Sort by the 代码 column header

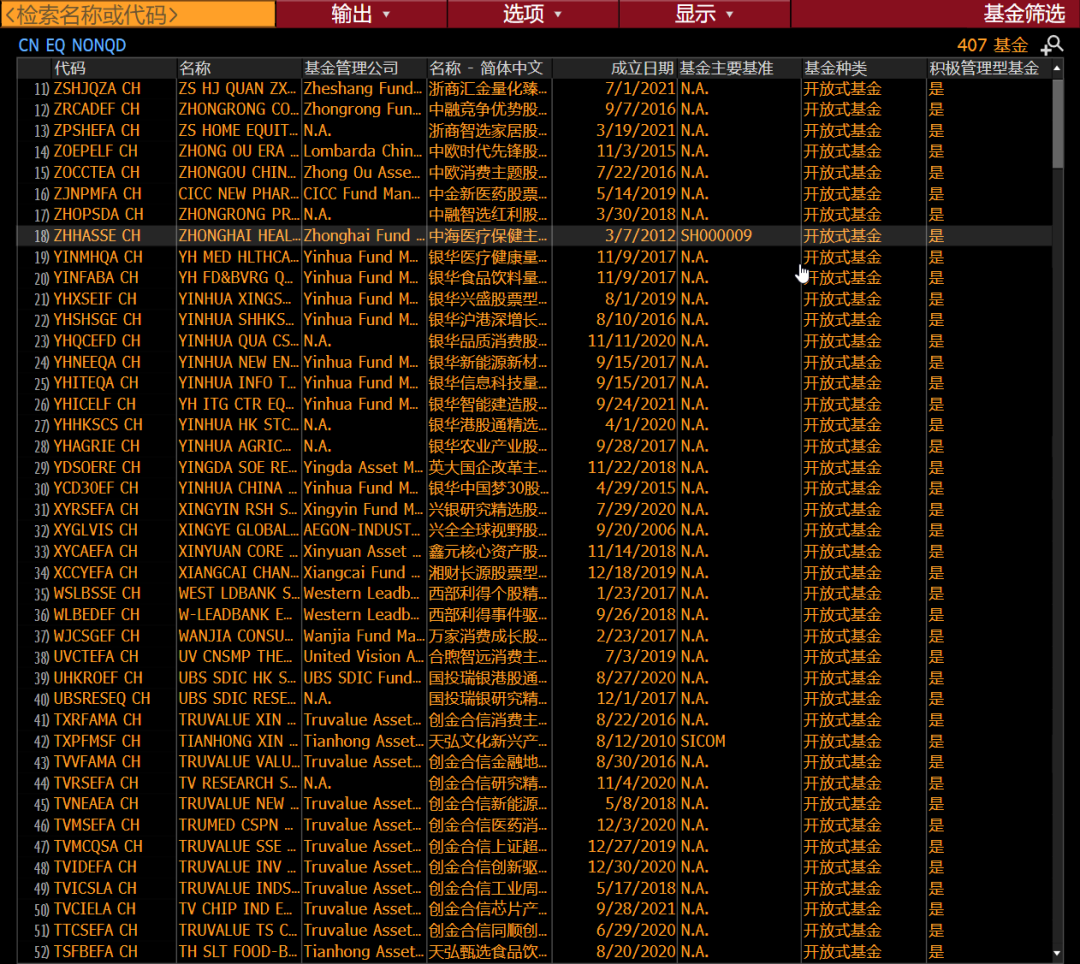click(70, 68)
